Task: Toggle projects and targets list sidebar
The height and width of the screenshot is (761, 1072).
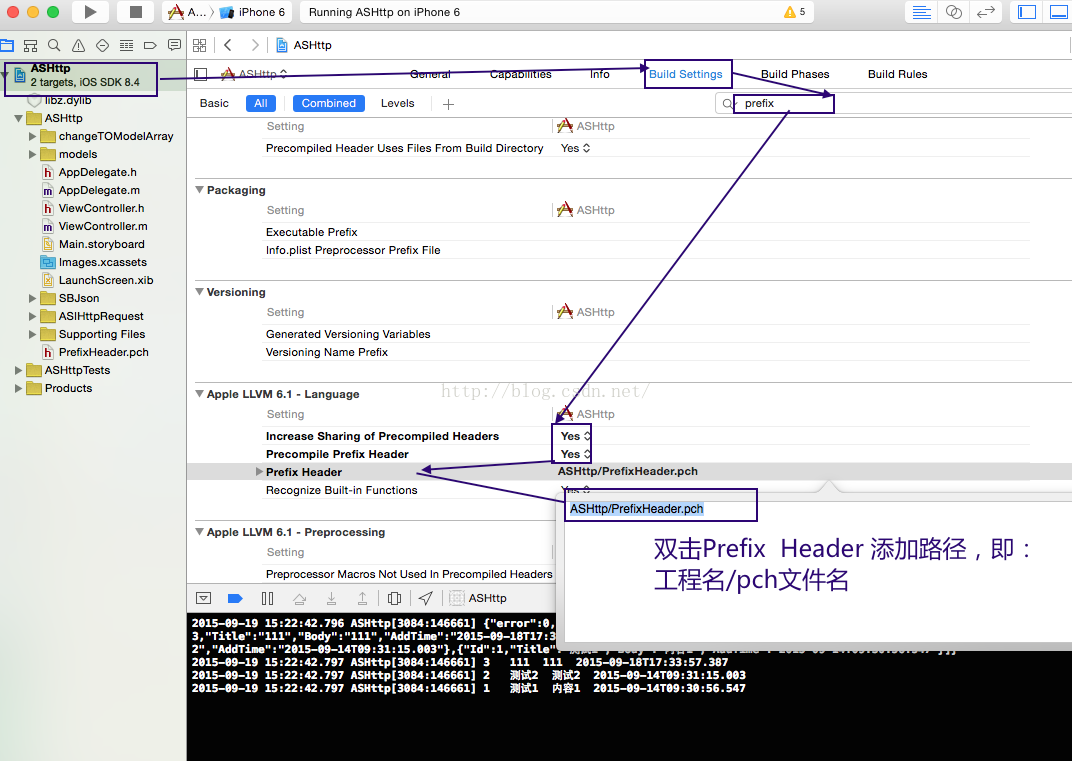Action: (x=200, y=74)
